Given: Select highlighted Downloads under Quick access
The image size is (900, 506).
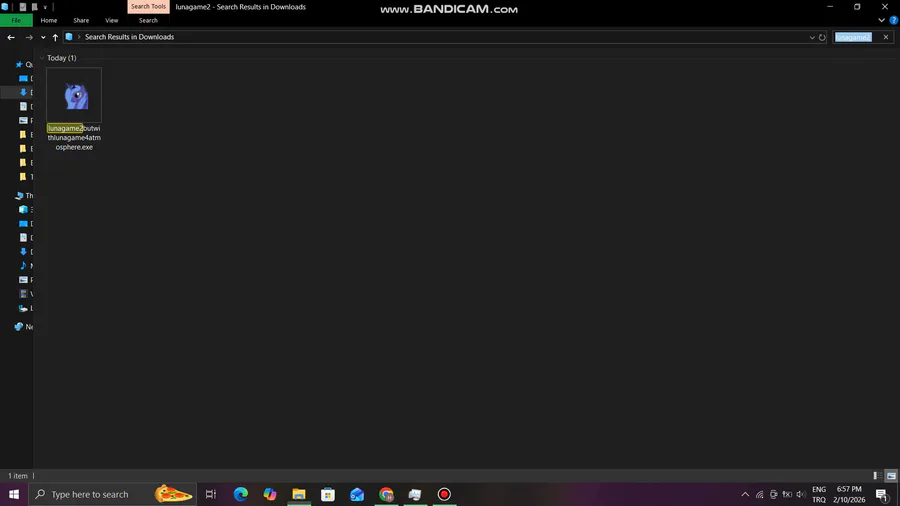Looking at the screenshot, I should coord(24,92).
